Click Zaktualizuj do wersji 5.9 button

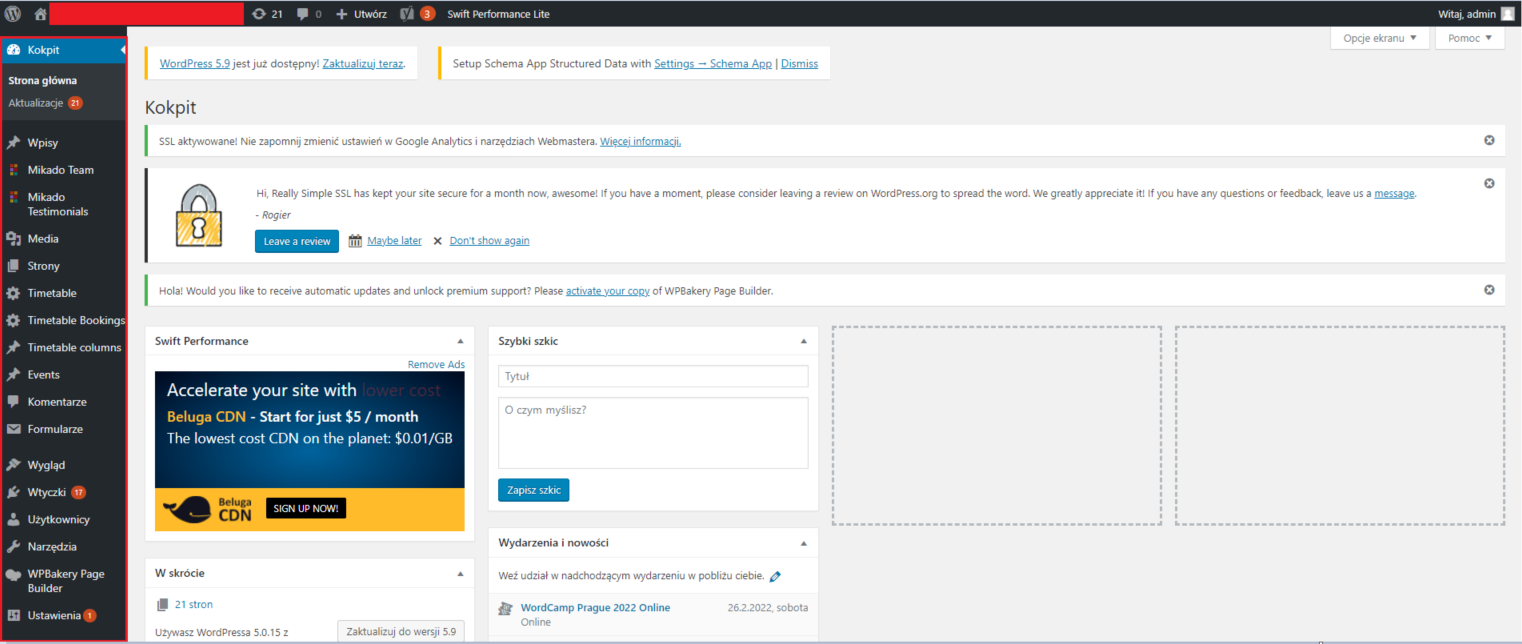[x=400, y=631]
